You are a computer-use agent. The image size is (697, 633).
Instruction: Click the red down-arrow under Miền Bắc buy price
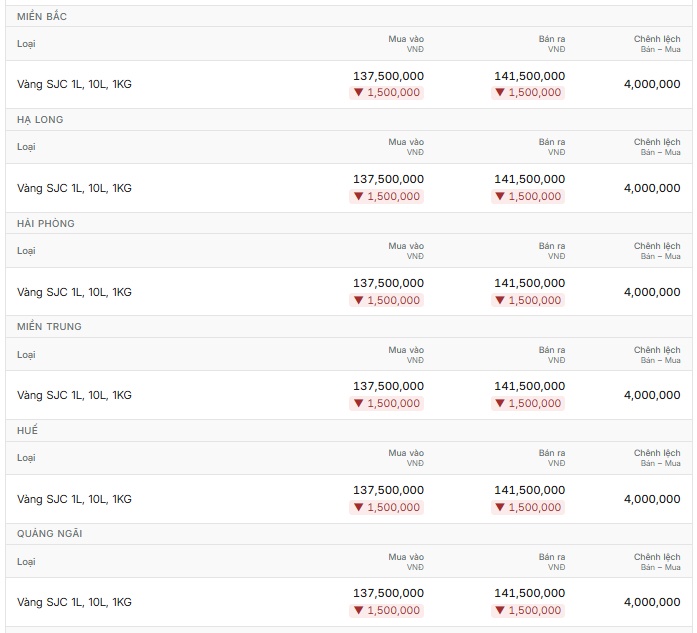(x=359, y=92)
